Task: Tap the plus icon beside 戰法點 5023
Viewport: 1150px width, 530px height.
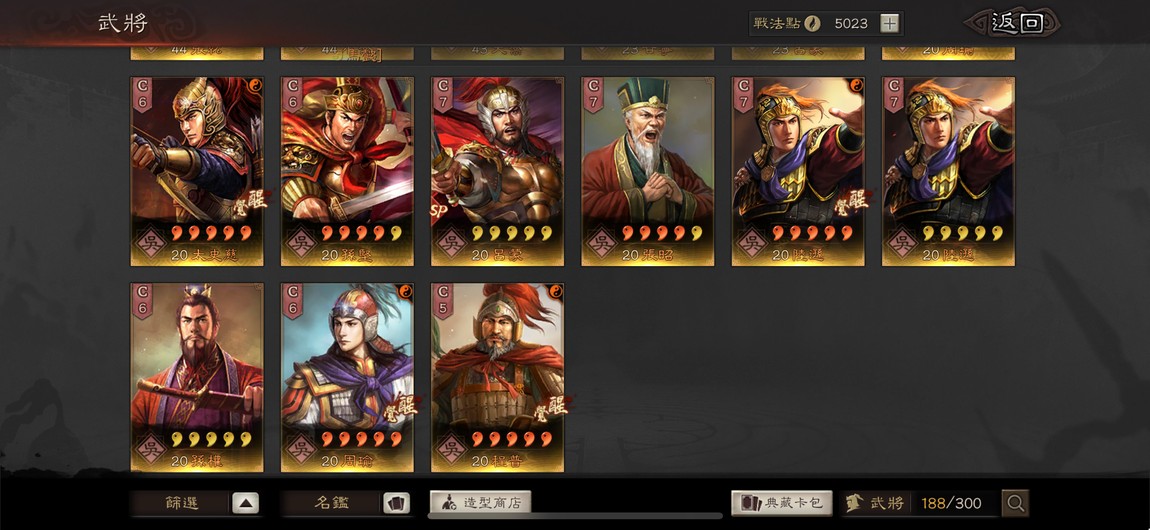Action: click(889, 23)
